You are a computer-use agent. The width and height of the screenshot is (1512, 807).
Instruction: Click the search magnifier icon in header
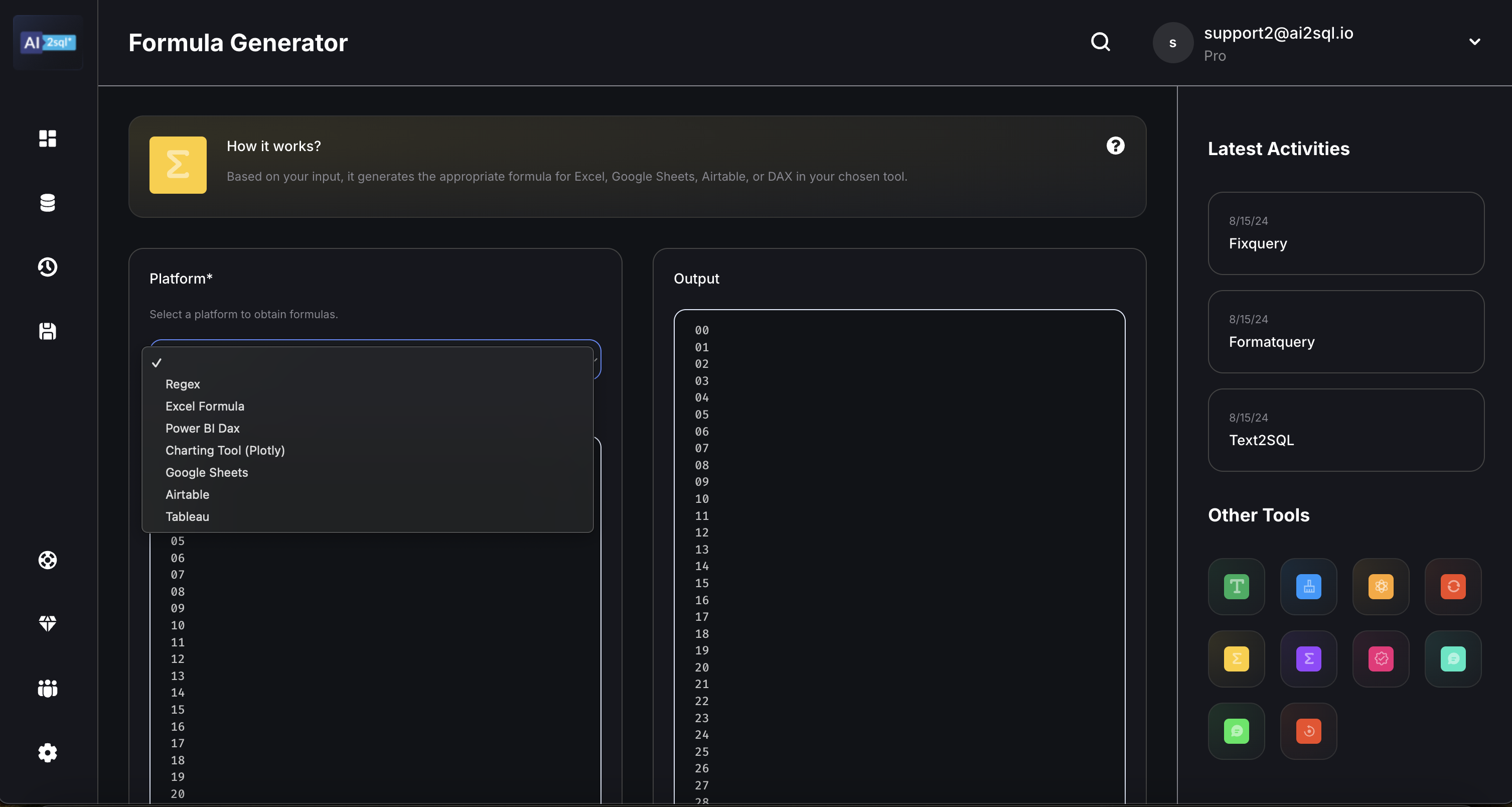coord(1101,42)
